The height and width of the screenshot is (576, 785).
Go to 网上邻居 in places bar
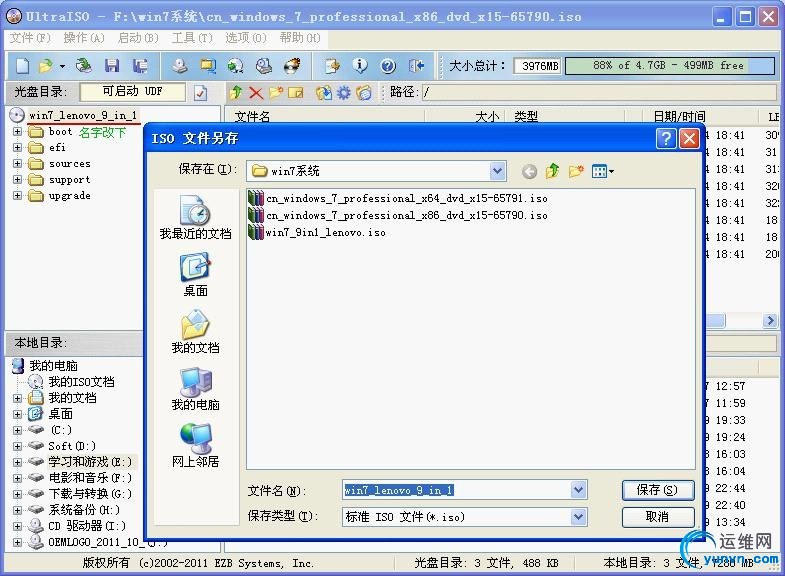pos(195,446)
